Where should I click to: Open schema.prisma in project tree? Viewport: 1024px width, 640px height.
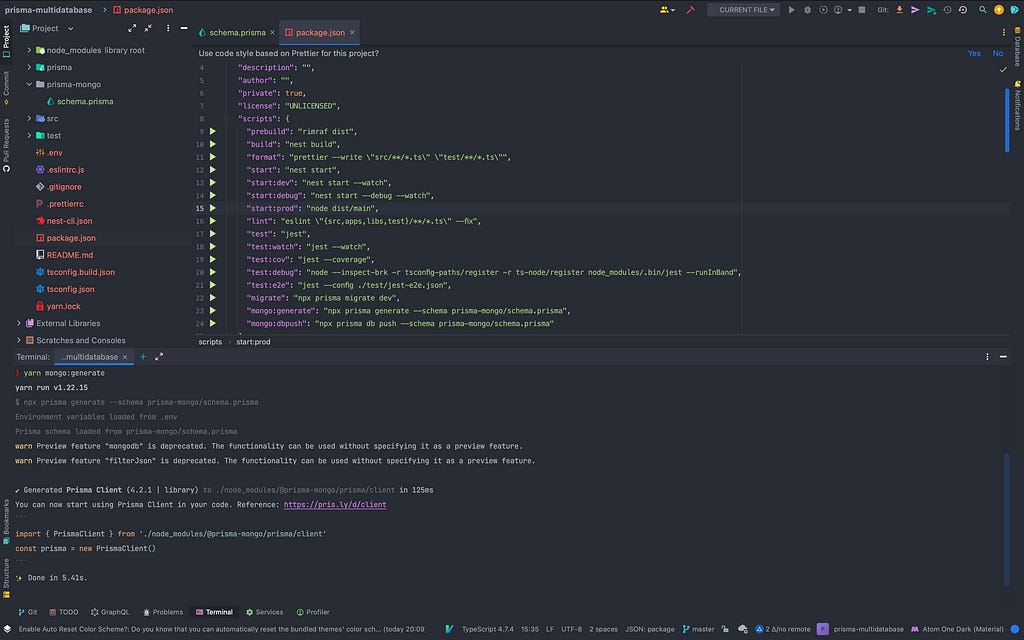tap(85, 101)
